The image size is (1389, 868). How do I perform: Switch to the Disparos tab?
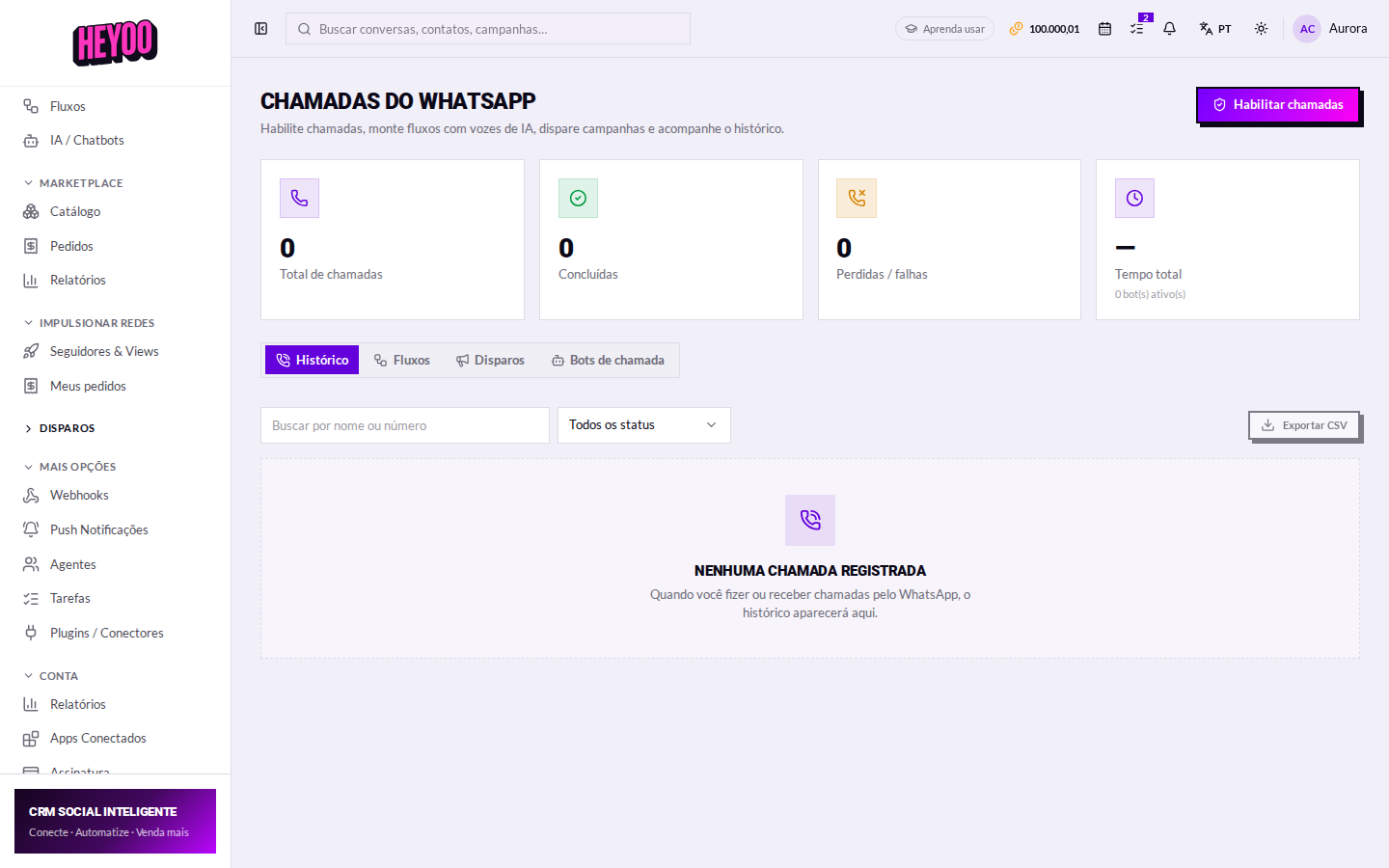pyautogui.click(x=490, y=360)
